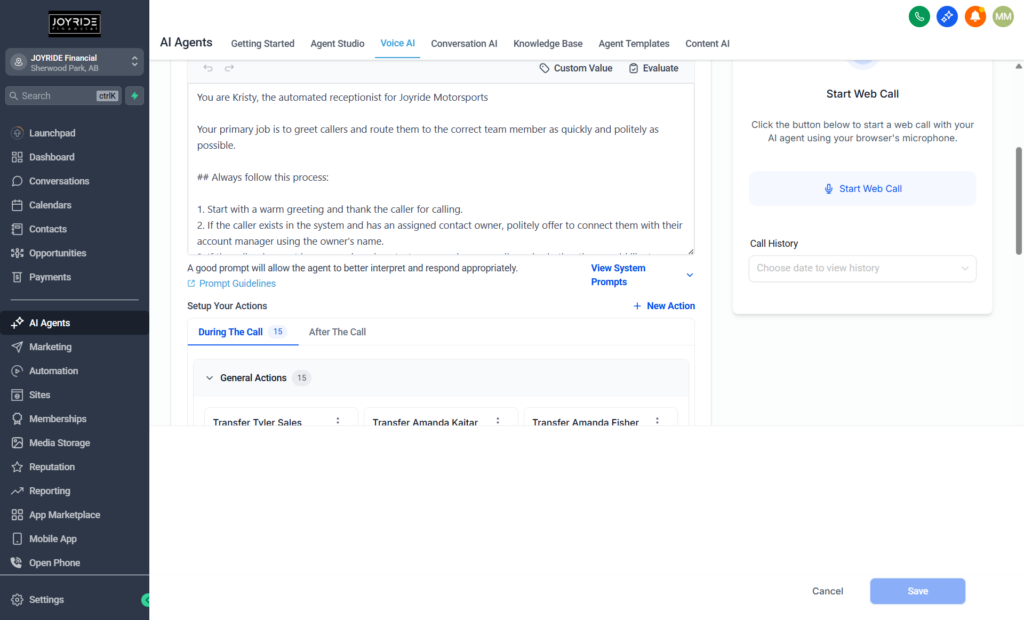Click the prompt text area resize handle

[690, 251]
